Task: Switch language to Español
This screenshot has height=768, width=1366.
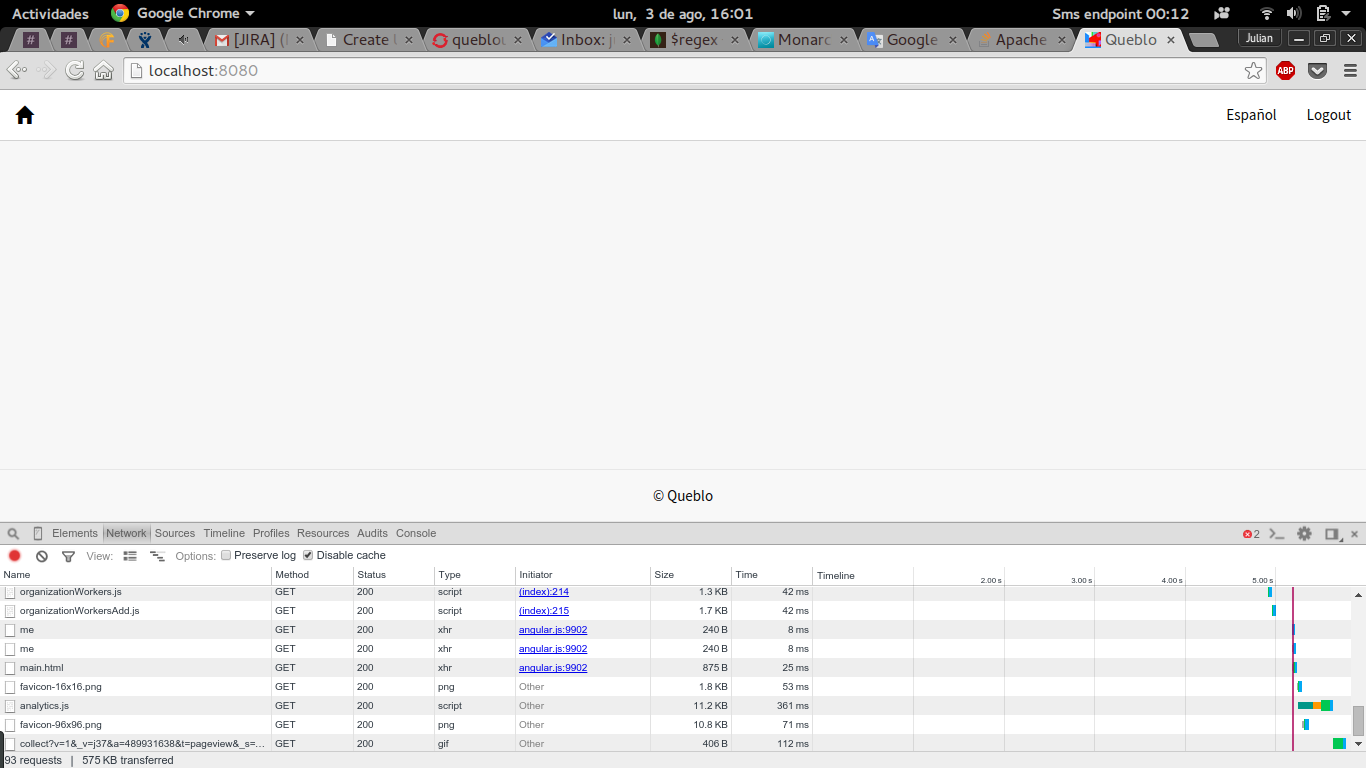Action: click(x=1251, y=115)
